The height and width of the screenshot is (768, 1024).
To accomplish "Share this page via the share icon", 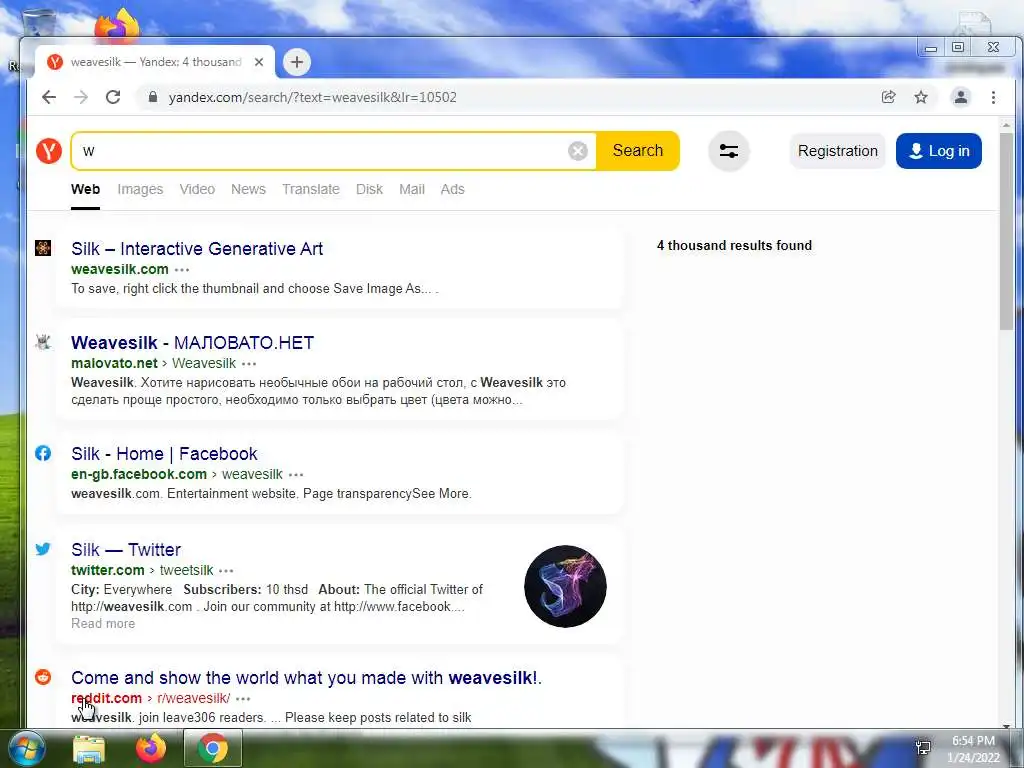I will click(x=888, y=97).
